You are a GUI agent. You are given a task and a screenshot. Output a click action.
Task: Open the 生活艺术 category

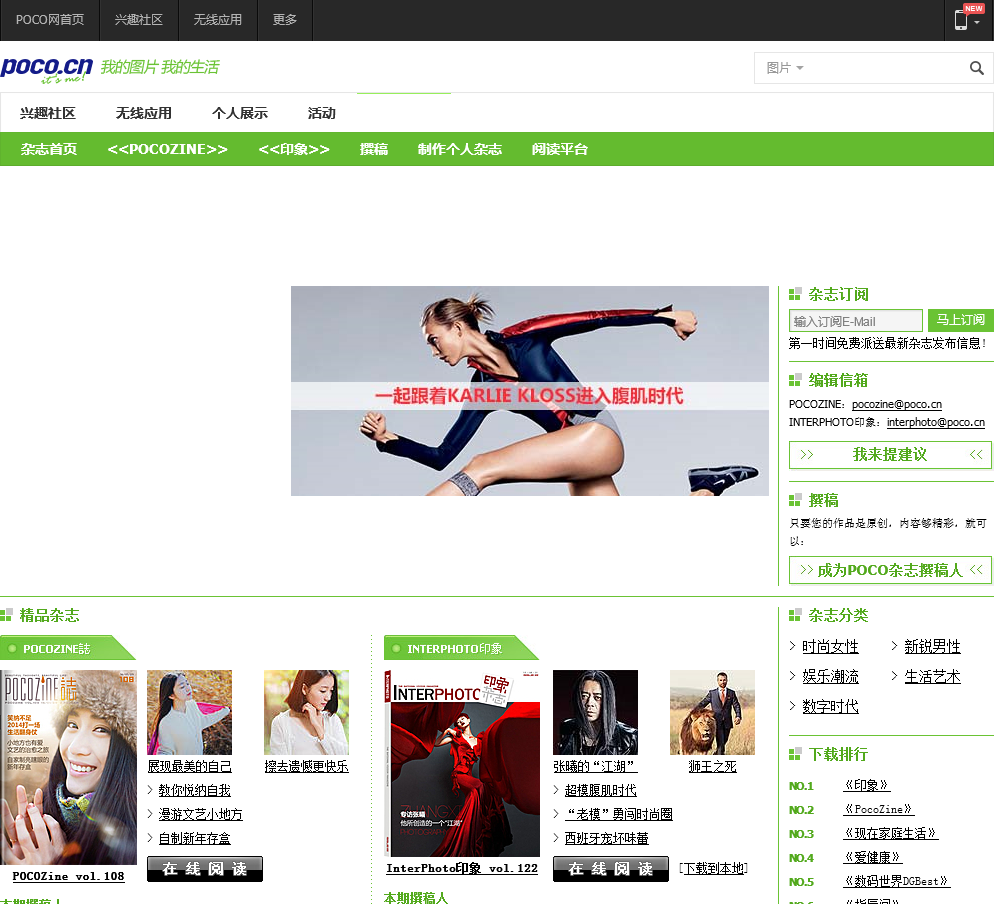click(932, 676)
